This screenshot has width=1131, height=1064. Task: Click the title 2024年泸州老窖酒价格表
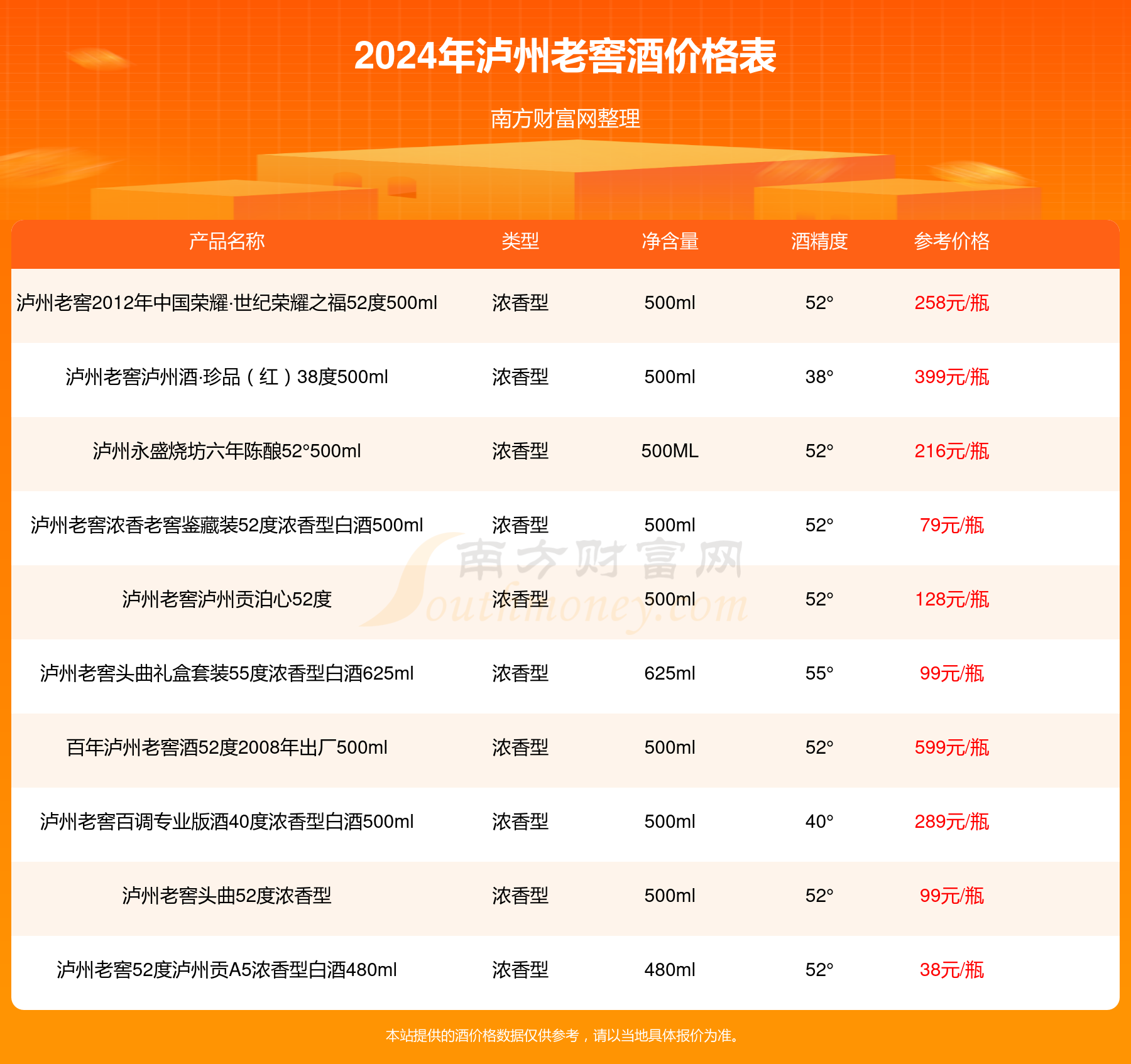tap(565, 56)
